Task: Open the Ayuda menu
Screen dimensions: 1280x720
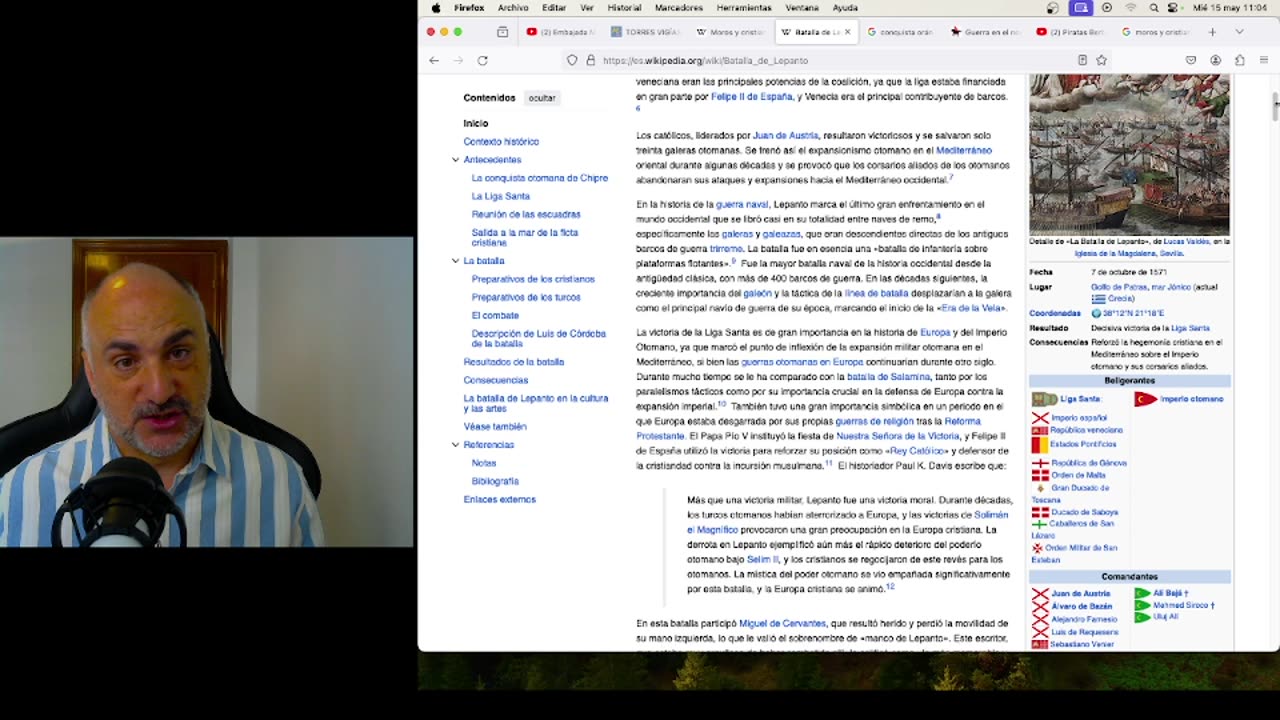Action: point(845,7)
